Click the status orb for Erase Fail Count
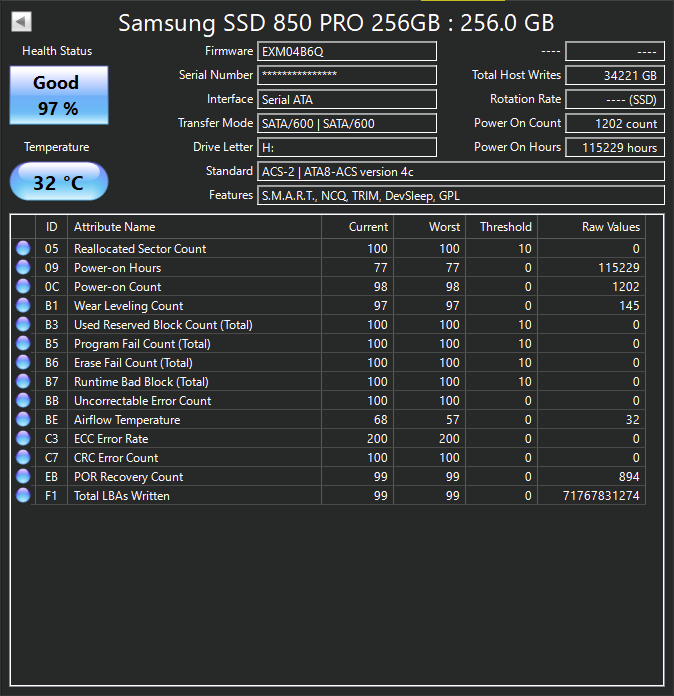Viewport: 674px width, 696px height. click(x=23, y=363)
